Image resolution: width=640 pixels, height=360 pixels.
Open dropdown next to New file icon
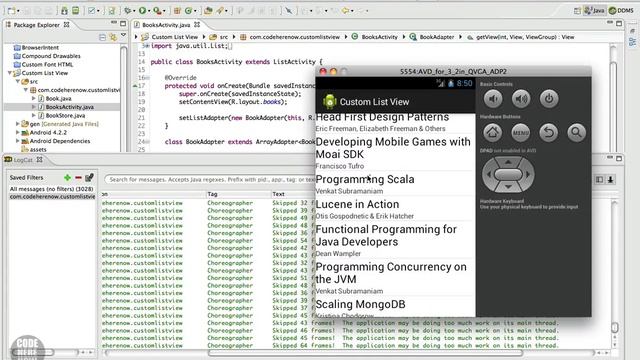click(x=18, y=11)
